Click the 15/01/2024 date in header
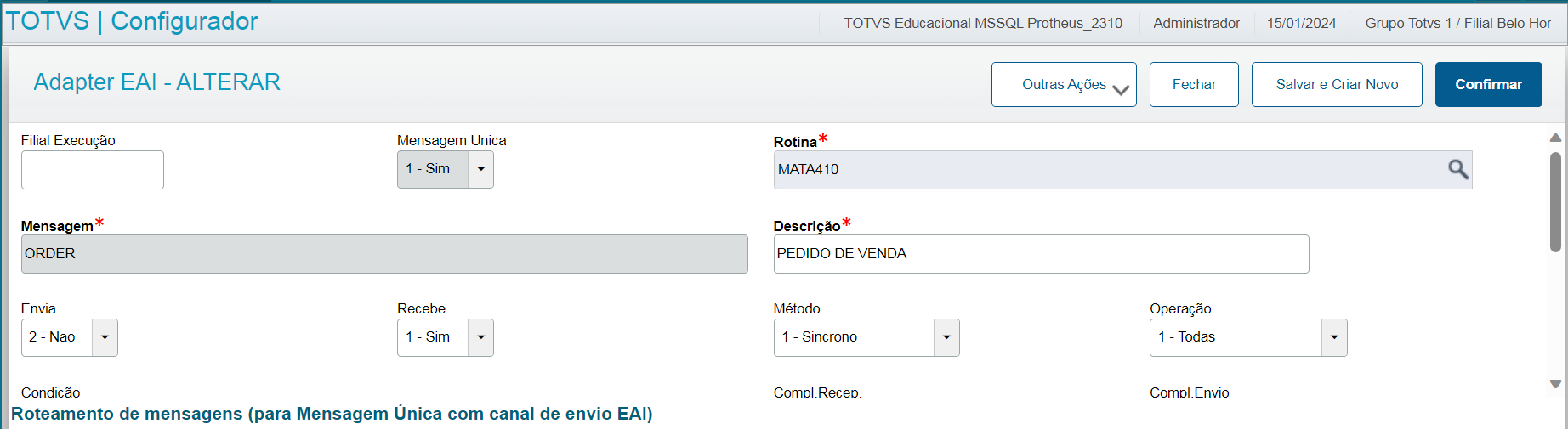Viewport: 1568px width, 429px height. [x=1301, y=24]
